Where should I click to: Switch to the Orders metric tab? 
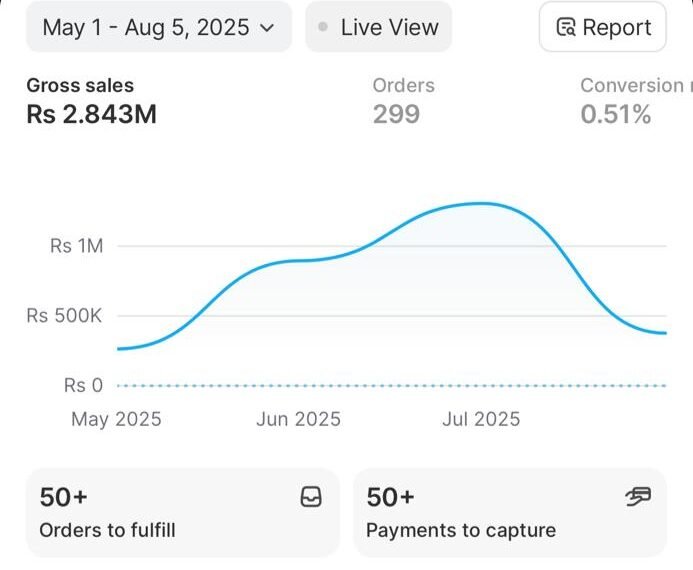(403, 86)
